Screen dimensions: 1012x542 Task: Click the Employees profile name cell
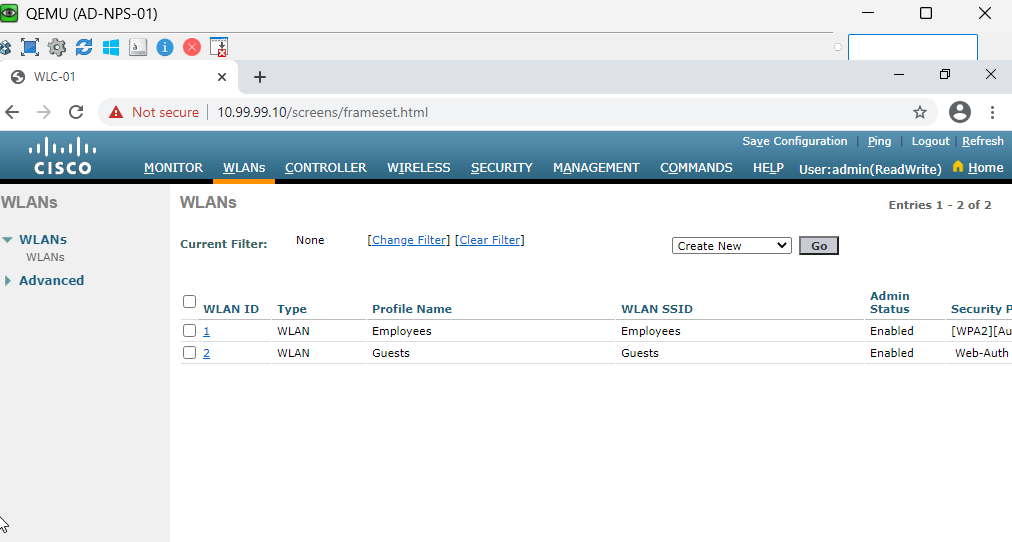tap(401, 331)
